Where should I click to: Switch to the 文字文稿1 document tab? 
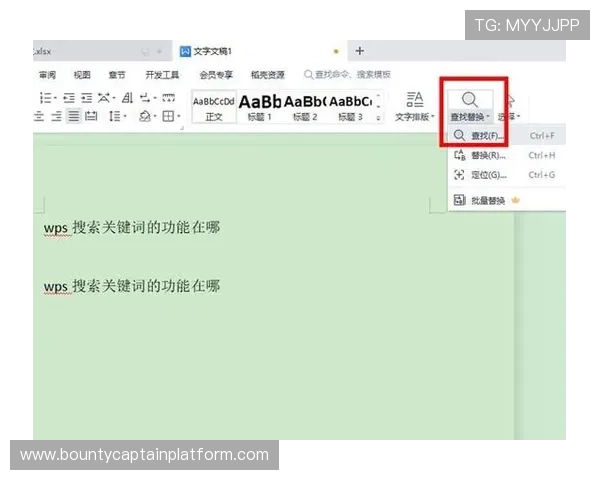pyautogui.click(x=260, y=51)
